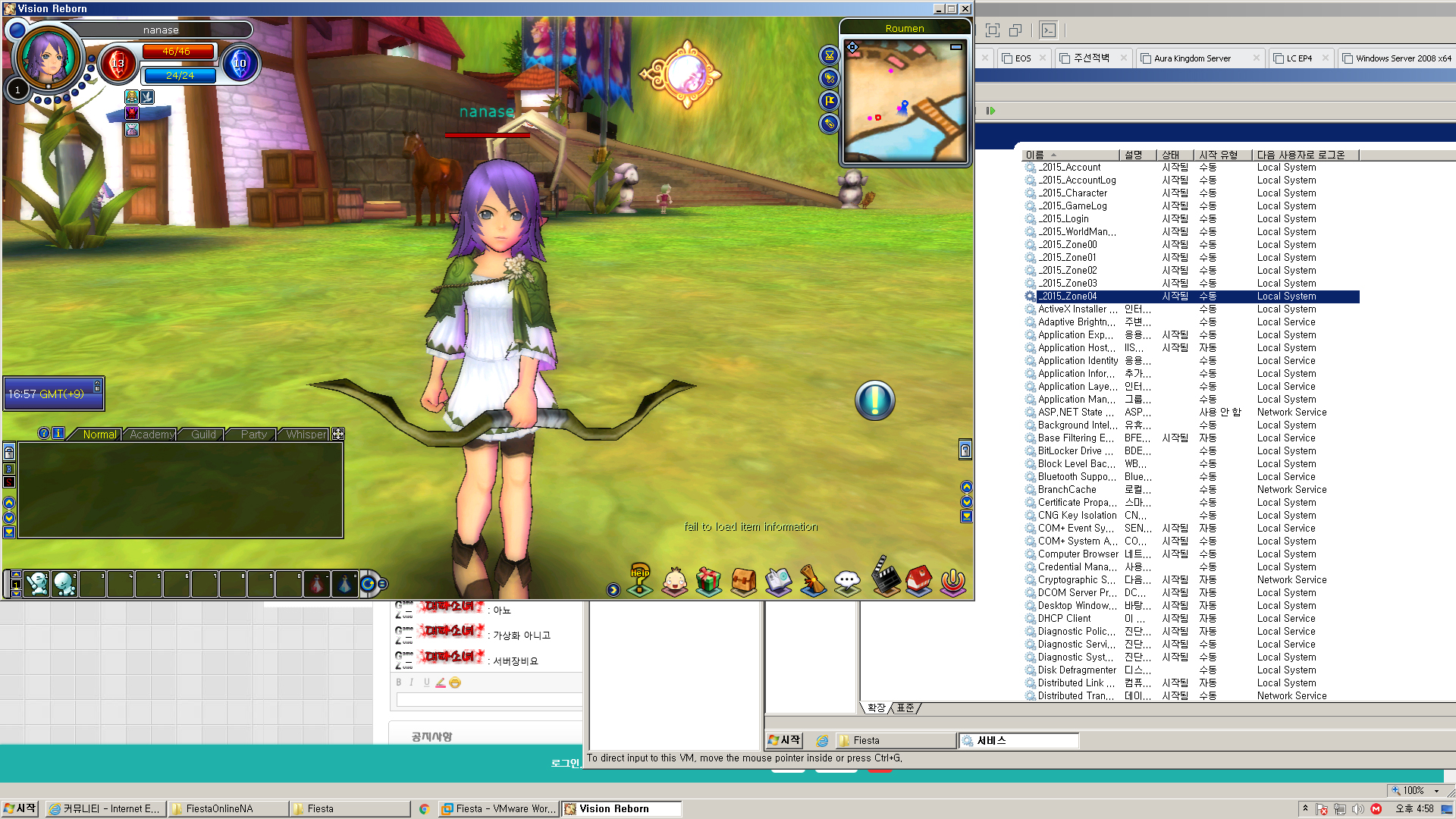Select the _2015_Zone03 service row
The width and height of the screenshot is (1456, 819).
click(1067, 283)
